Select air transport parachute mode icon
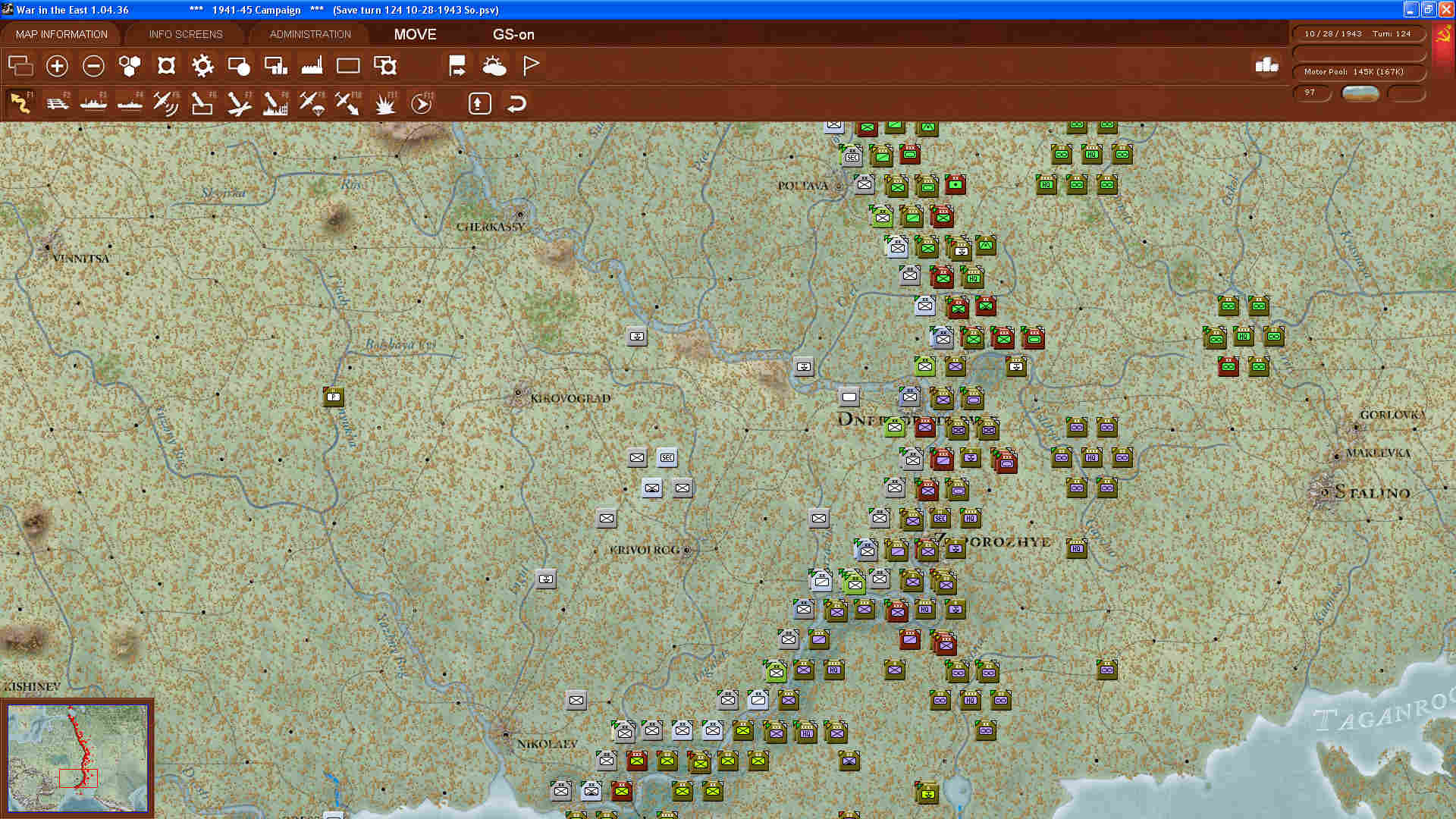Image resolution: width=1456 pixels, height=819 pixels. pyautogui.click(x=312, y=103)
